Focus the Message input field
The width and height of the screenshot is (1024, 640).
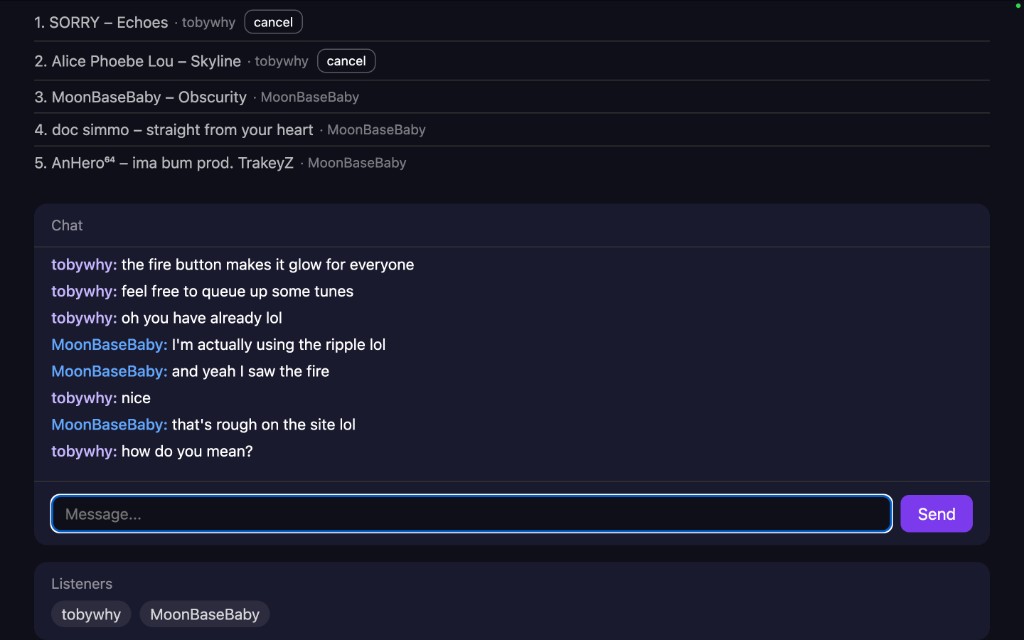tap(471, 514)
